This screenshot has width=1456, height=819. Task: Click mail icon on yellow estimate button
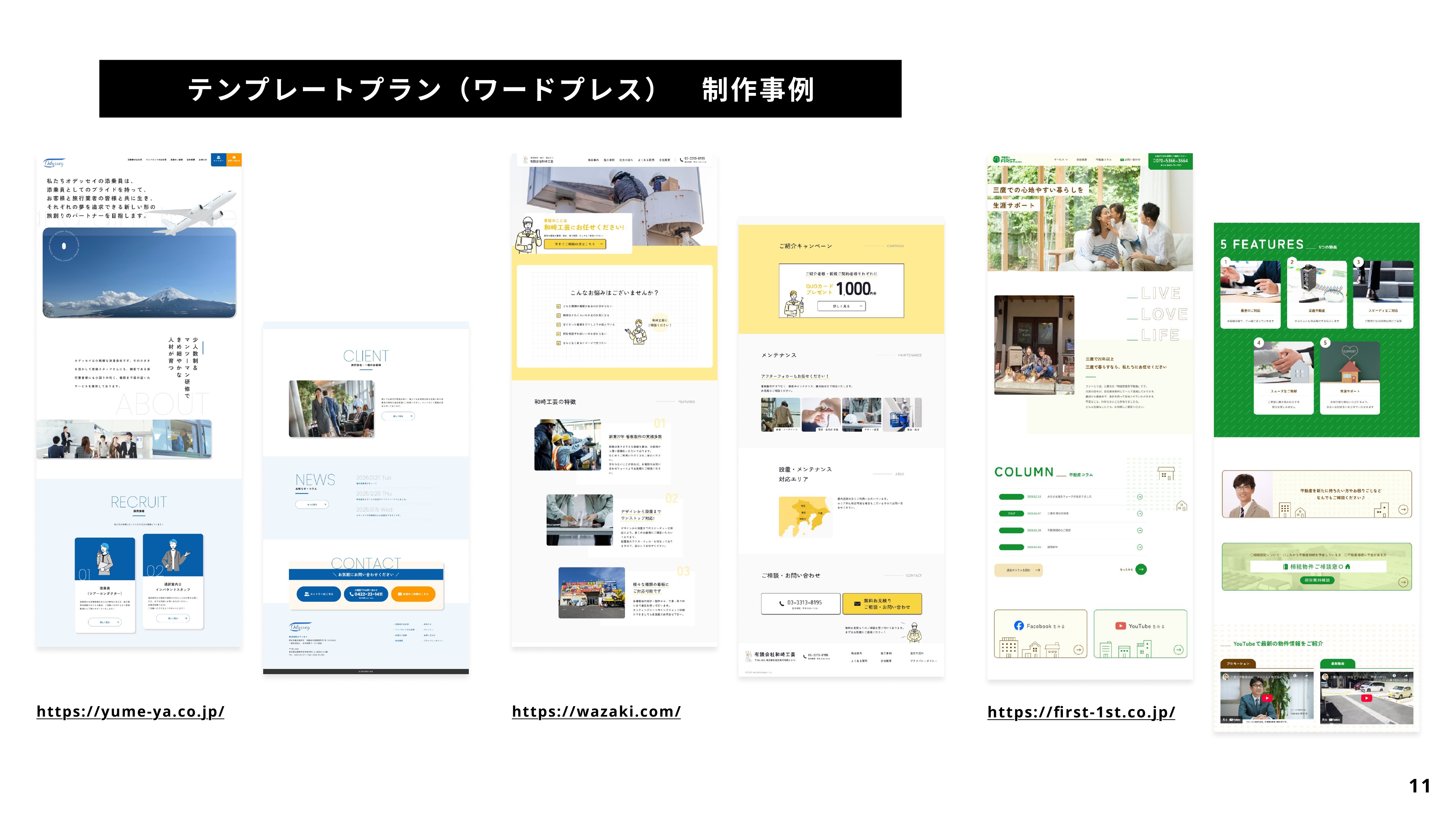click(857, 604)
